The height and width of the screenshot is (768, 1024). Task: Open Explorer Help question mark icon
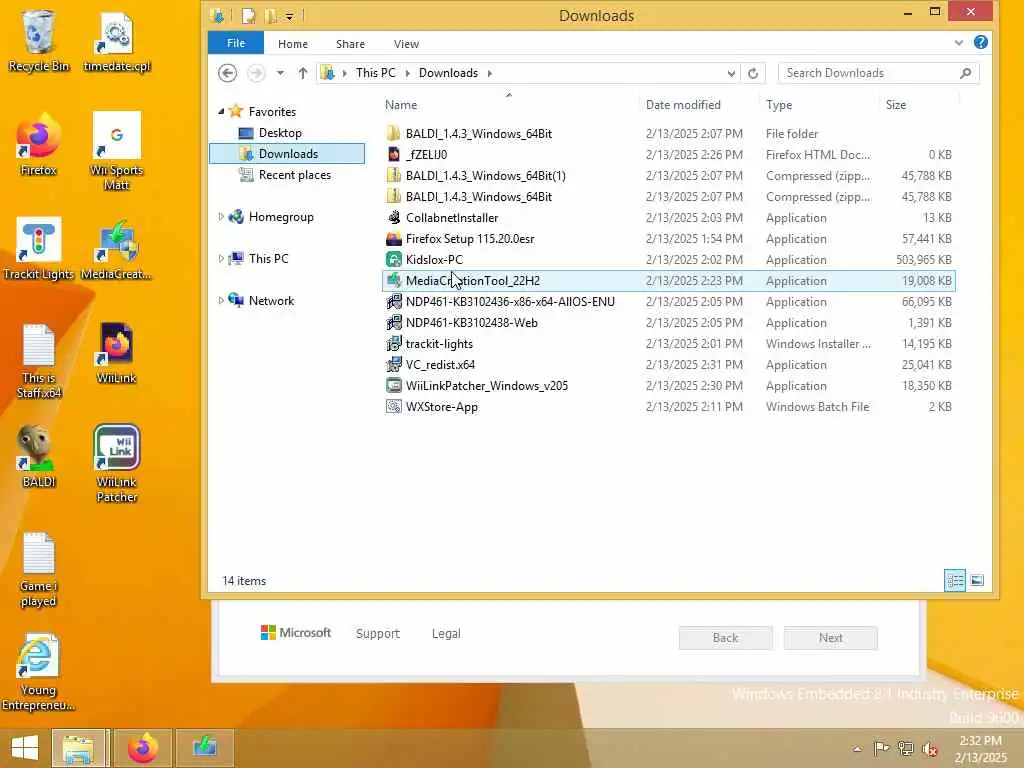coord(980,42)
